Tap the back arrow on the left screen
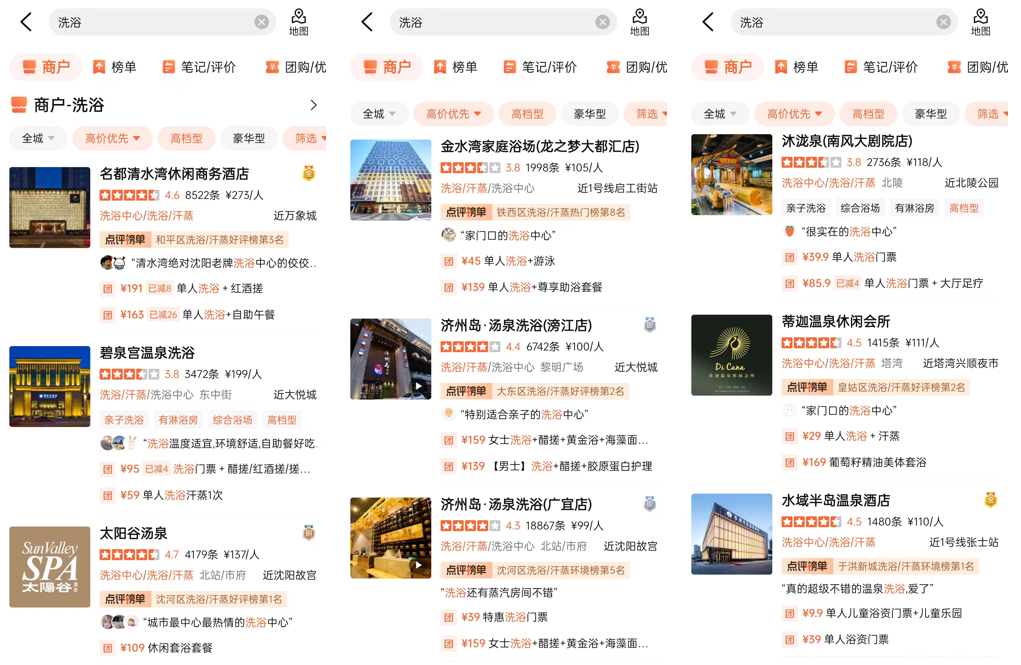 coord(26,22)
